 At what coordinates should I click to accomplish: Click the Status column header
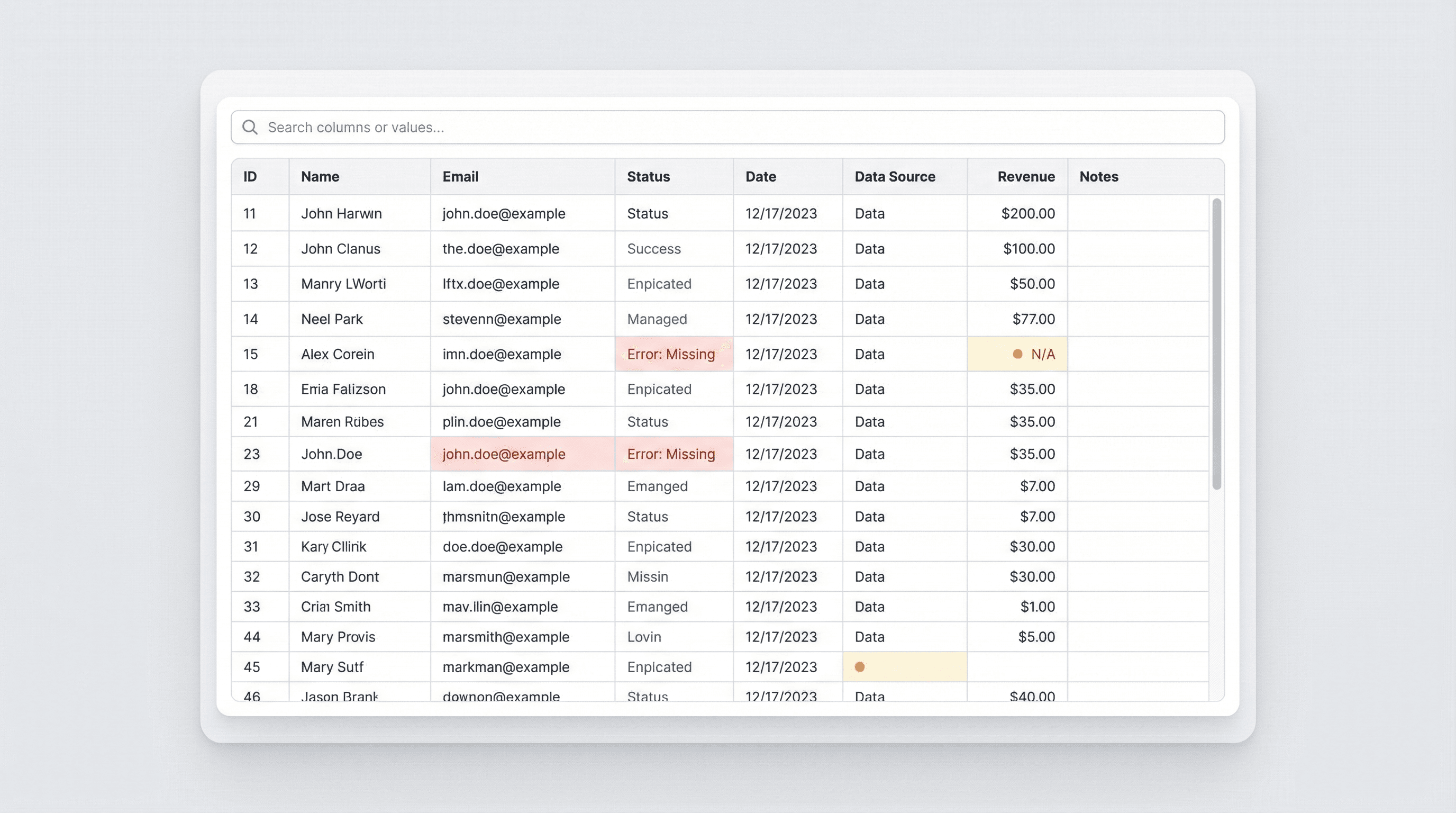(648, 176)
